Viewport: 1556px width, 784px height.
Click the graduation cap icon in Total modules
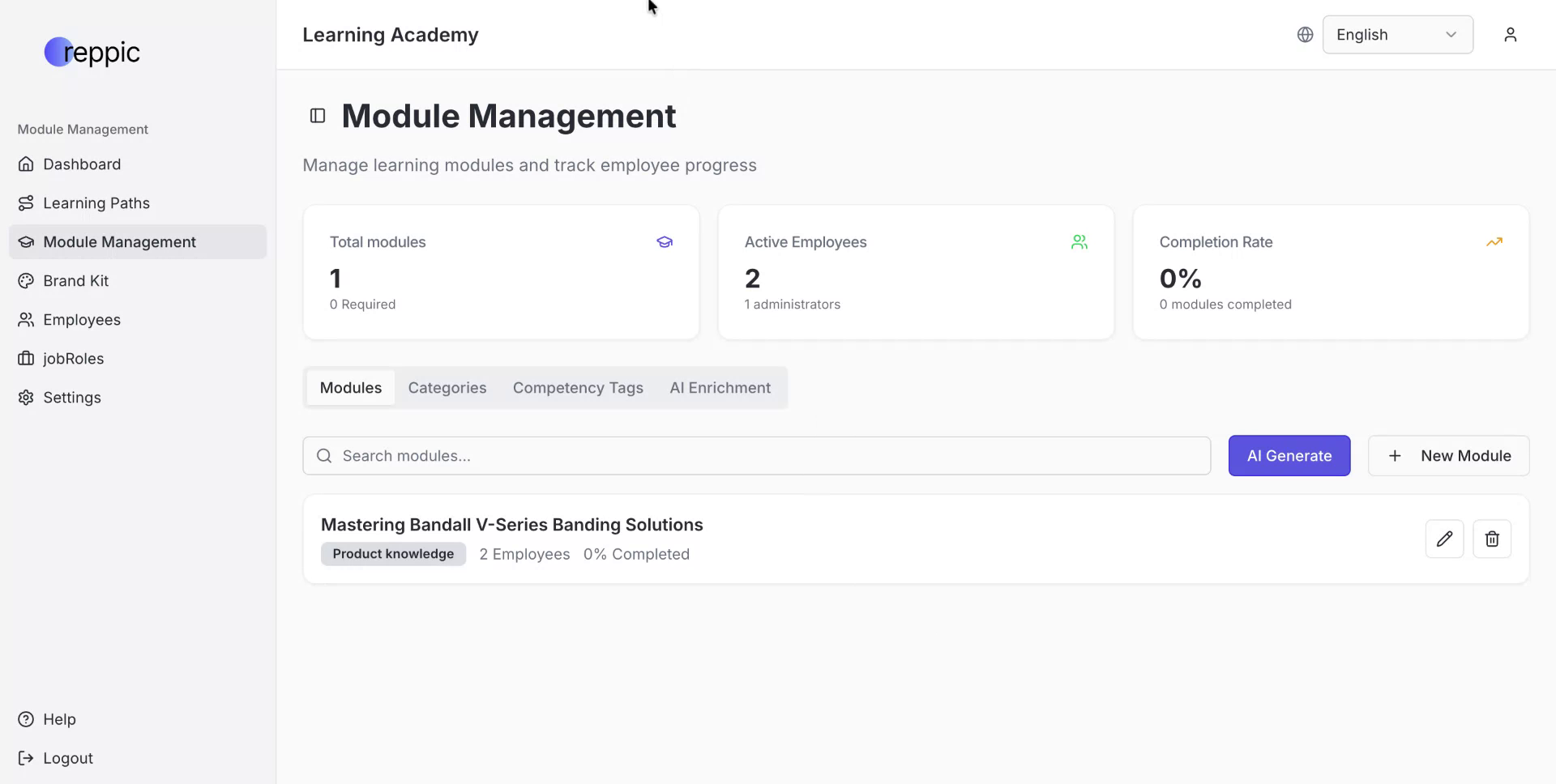pyautogui.click(x=665, y=242)
